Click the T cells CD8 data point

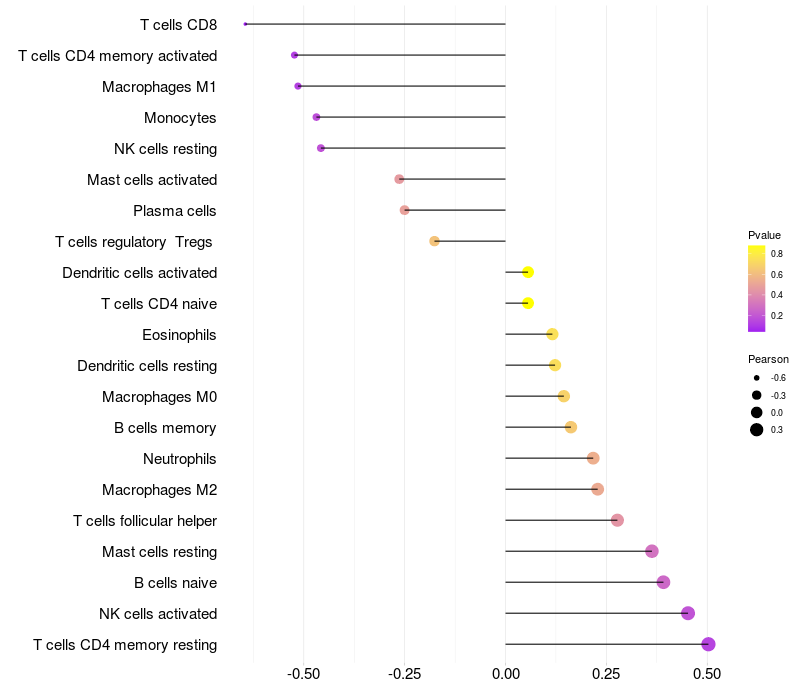[245, 24]
